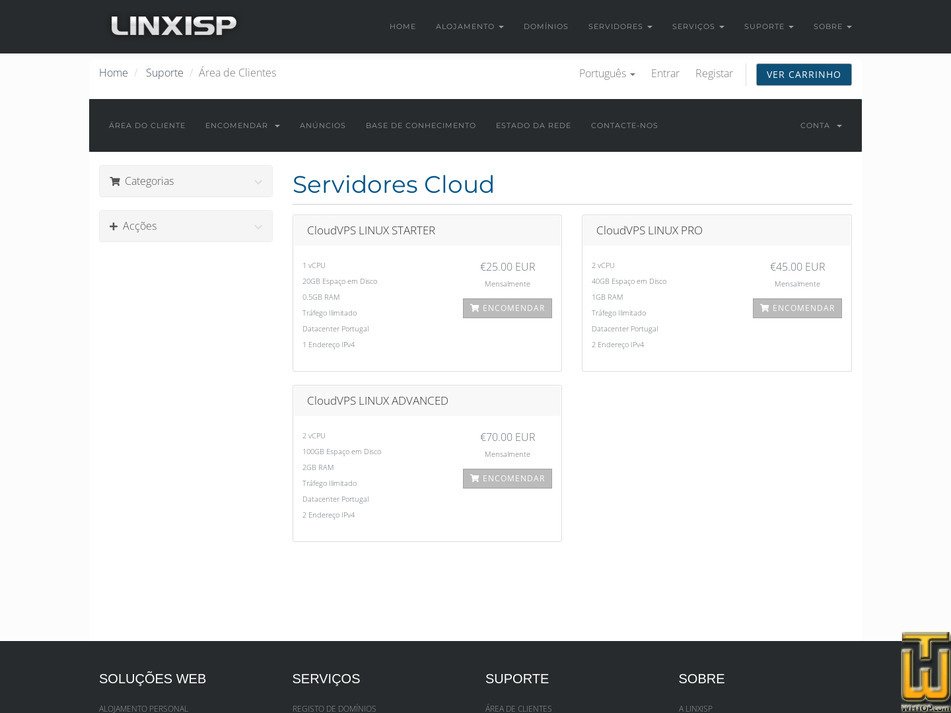951x713 pixels.
Task: Expand the Acções panel chevron
Action: coord(258,227)
